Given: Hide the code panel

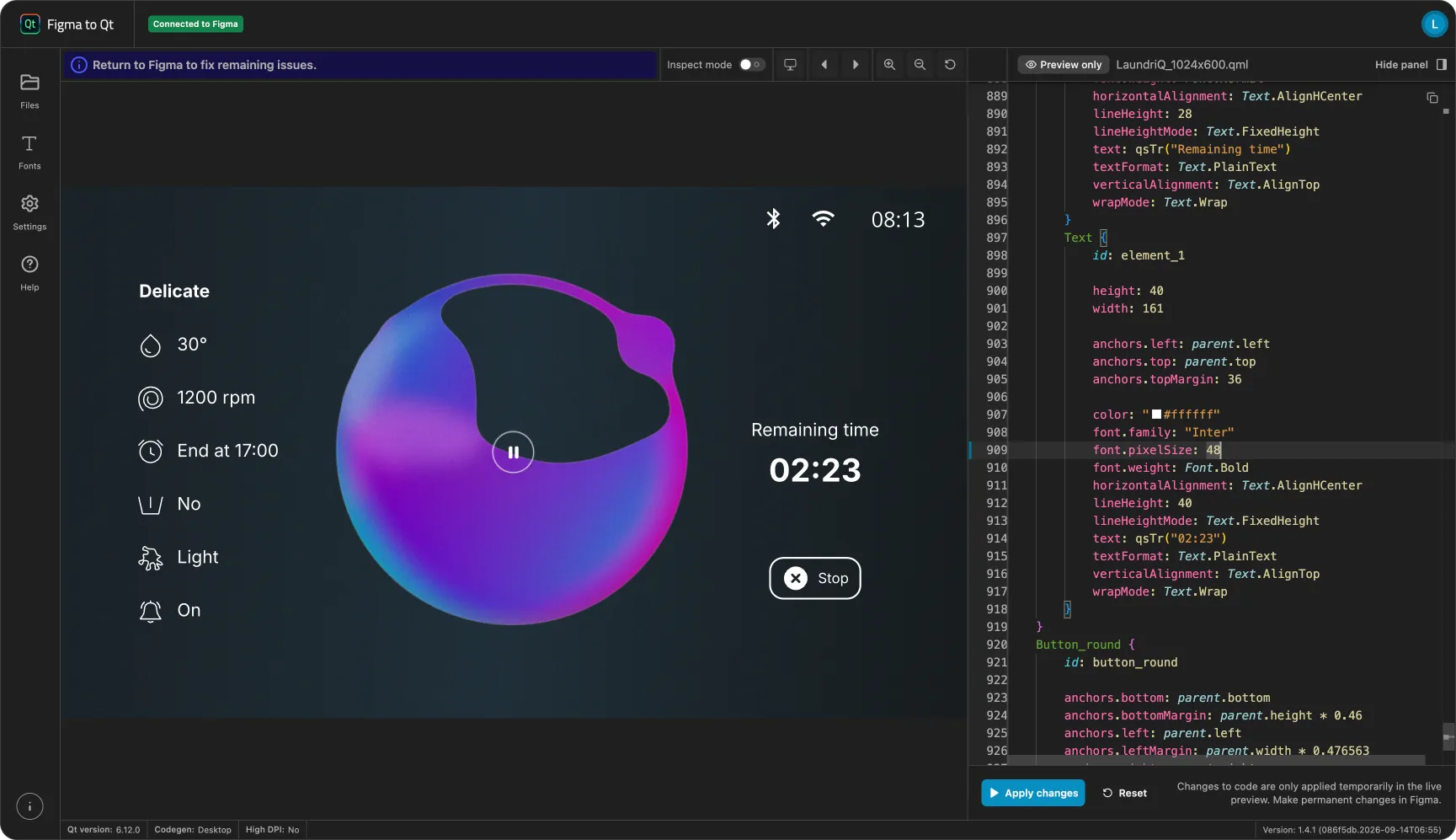Looking at the screenshot, I should point(1411,65).
